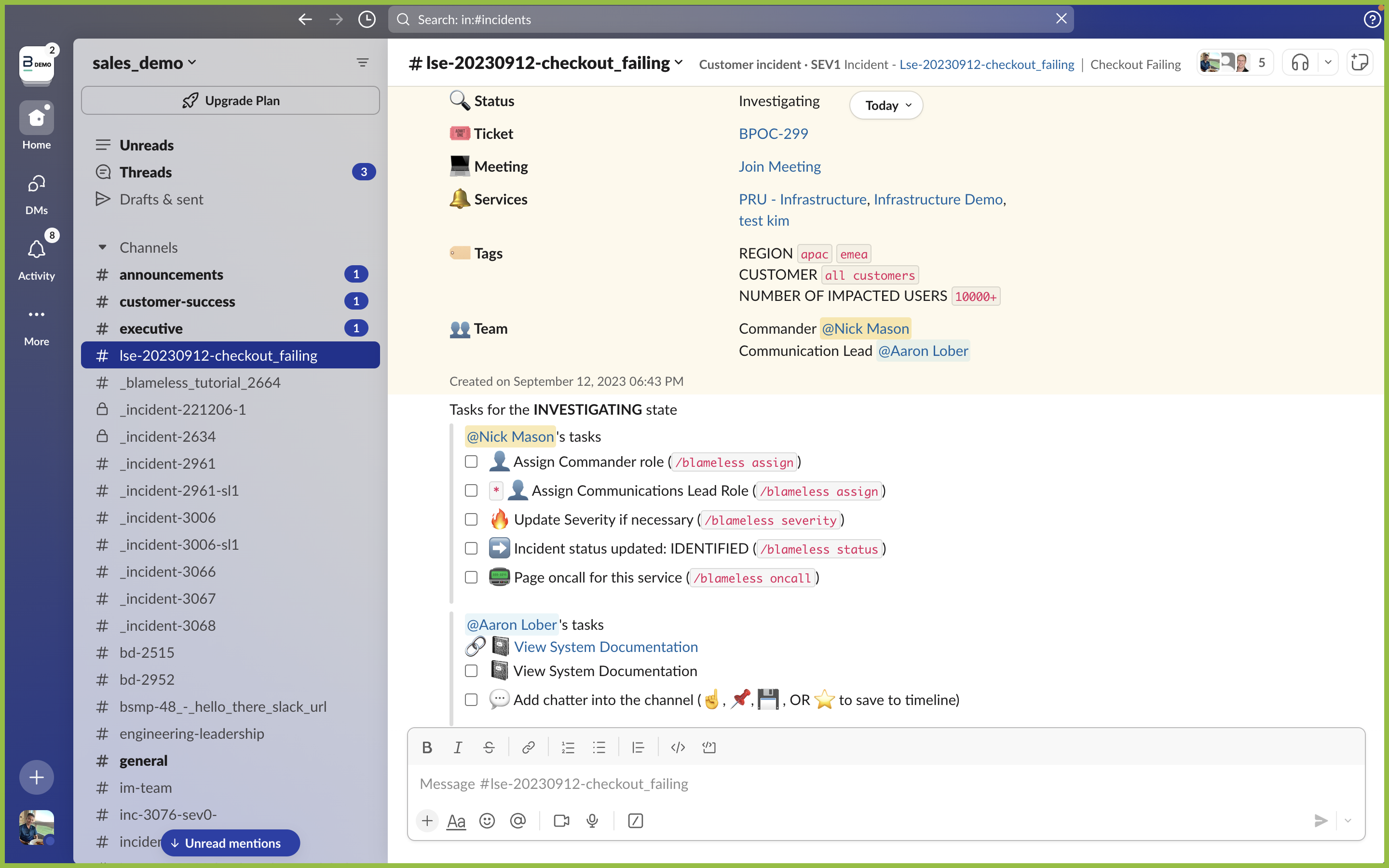Viewport: 1389px width, 868px height.
Task: Collapse the Channels section
Action: (x=103, y=247)
